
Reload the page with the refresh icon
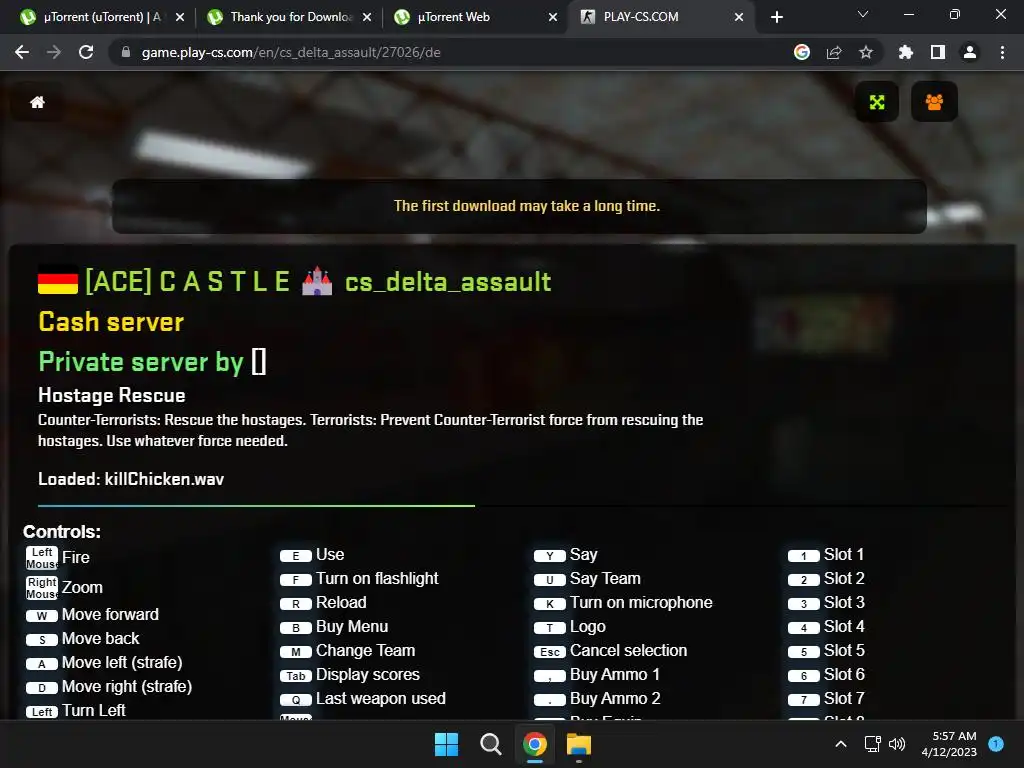point(86,52)
